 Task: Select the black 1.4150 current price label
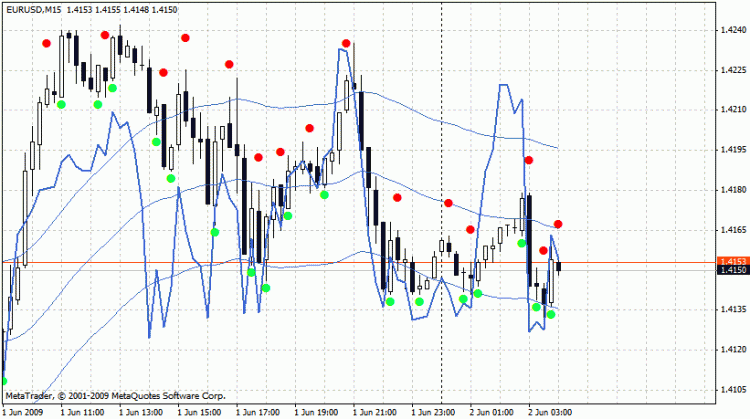click(x=732, y=270)
